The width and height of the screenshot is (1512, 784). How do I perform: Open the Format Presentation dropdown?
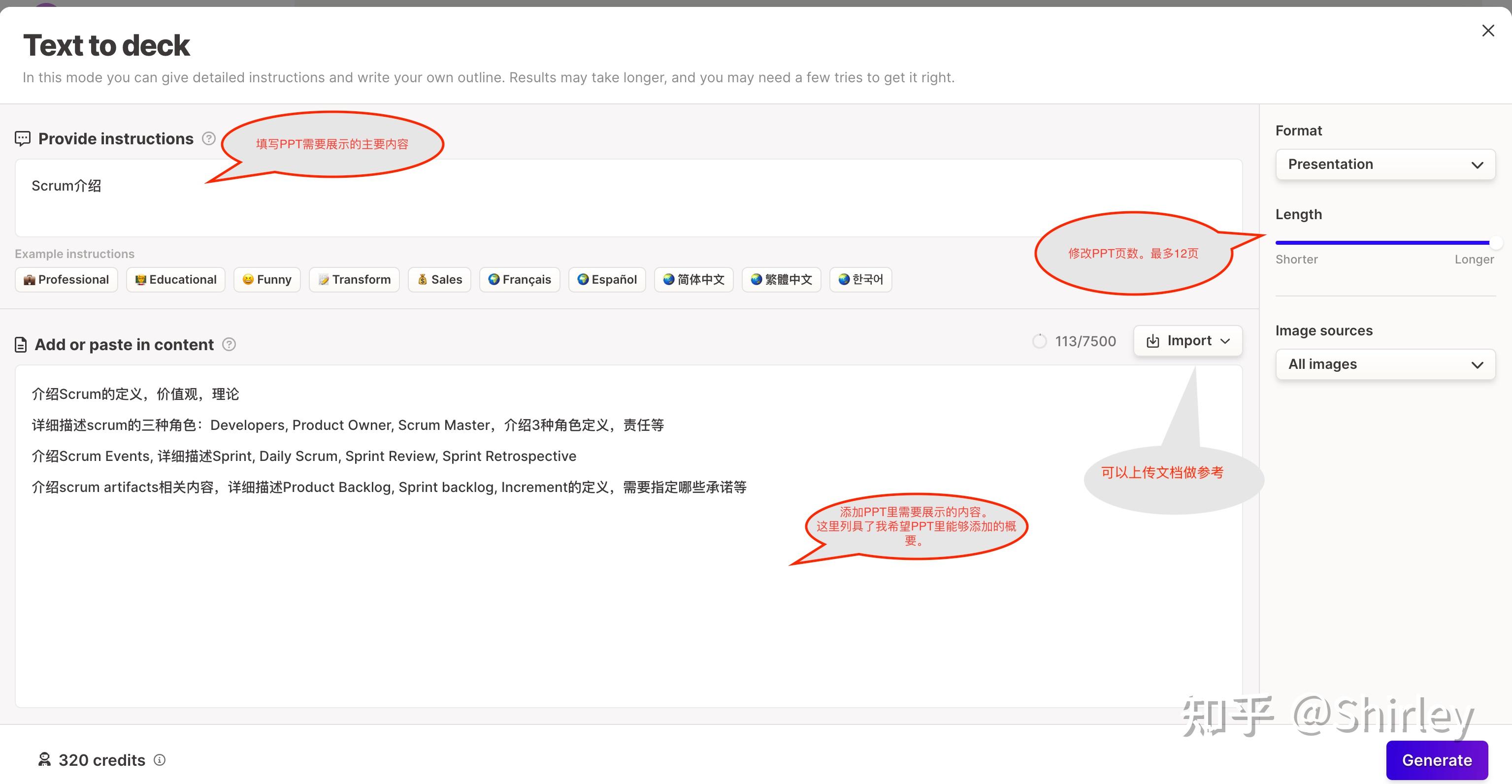tap(1385, 164)
